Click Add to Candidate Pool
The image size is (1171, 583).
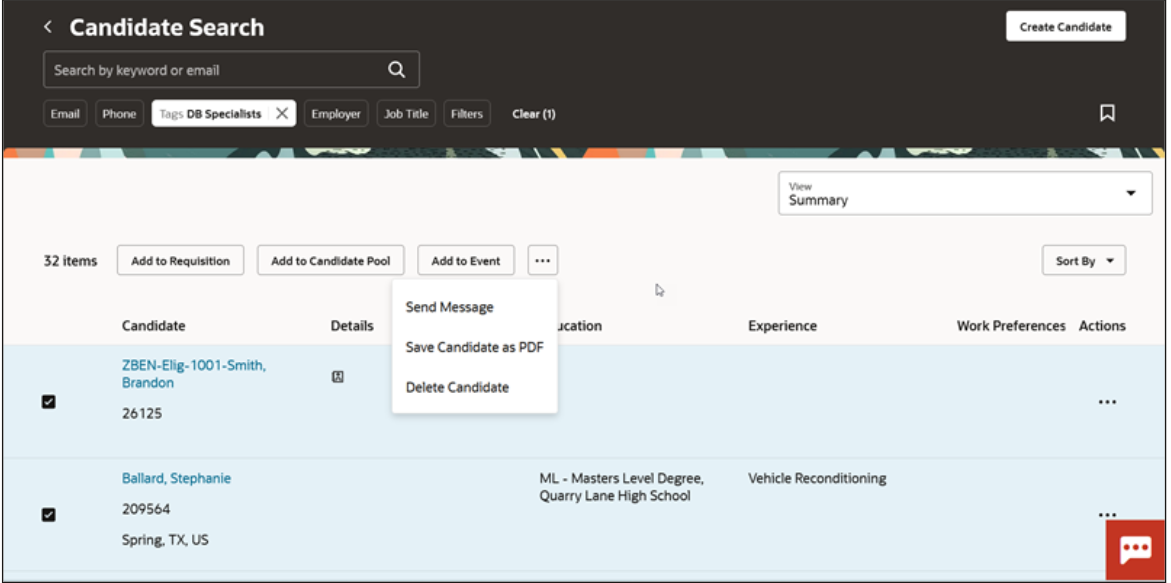click(x=330, y=261)
